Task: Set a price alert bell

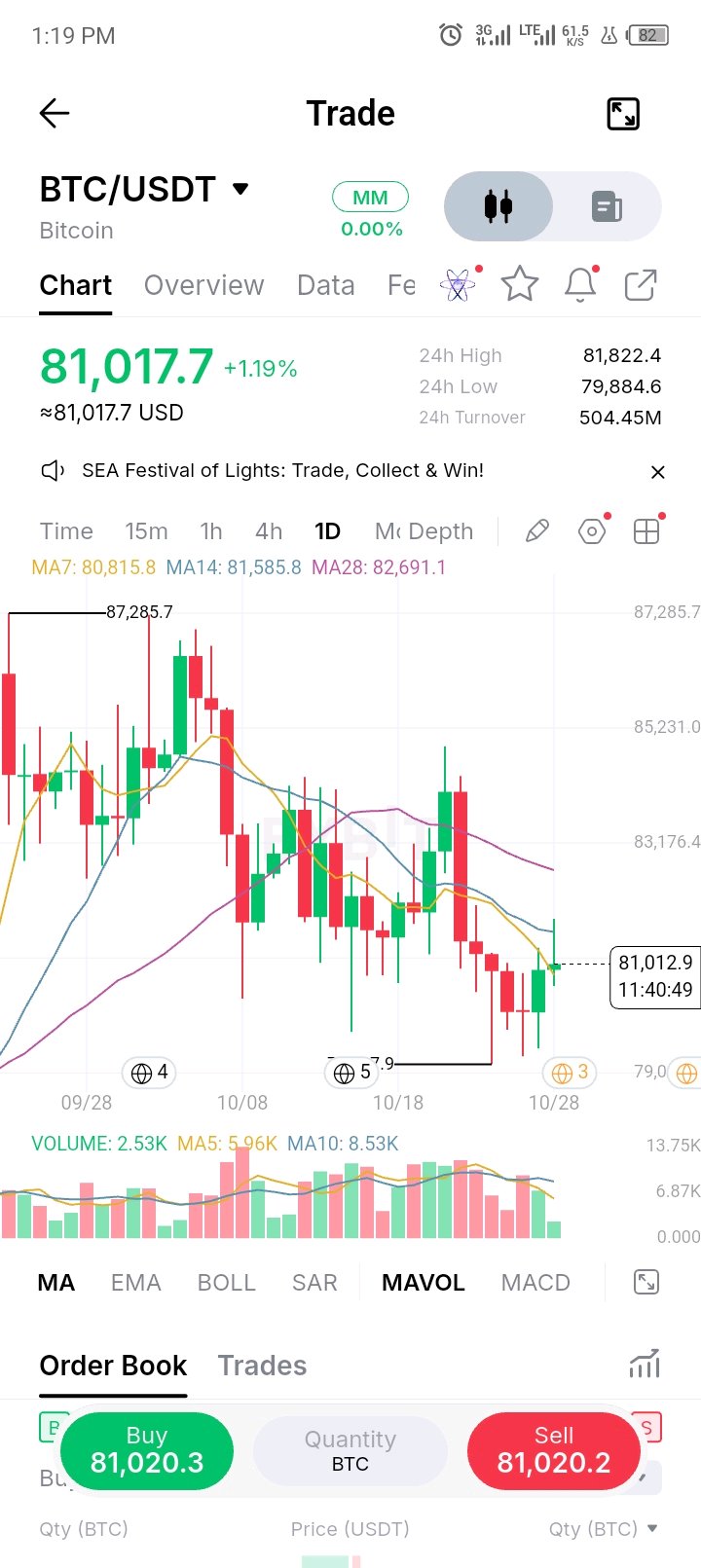Action: 580,285
